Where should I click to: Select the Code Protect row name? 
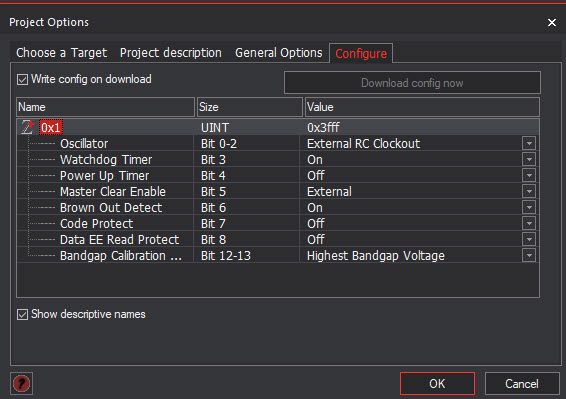[x=96, y=224]
